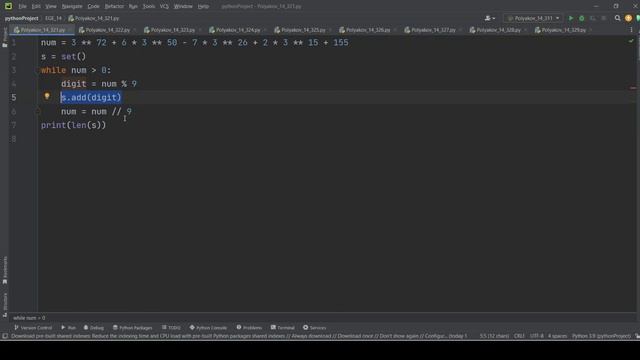Screen dimensions: 640x360
Task: Open the Bookmarks tool window sidebar button
Action: point(4,270)
